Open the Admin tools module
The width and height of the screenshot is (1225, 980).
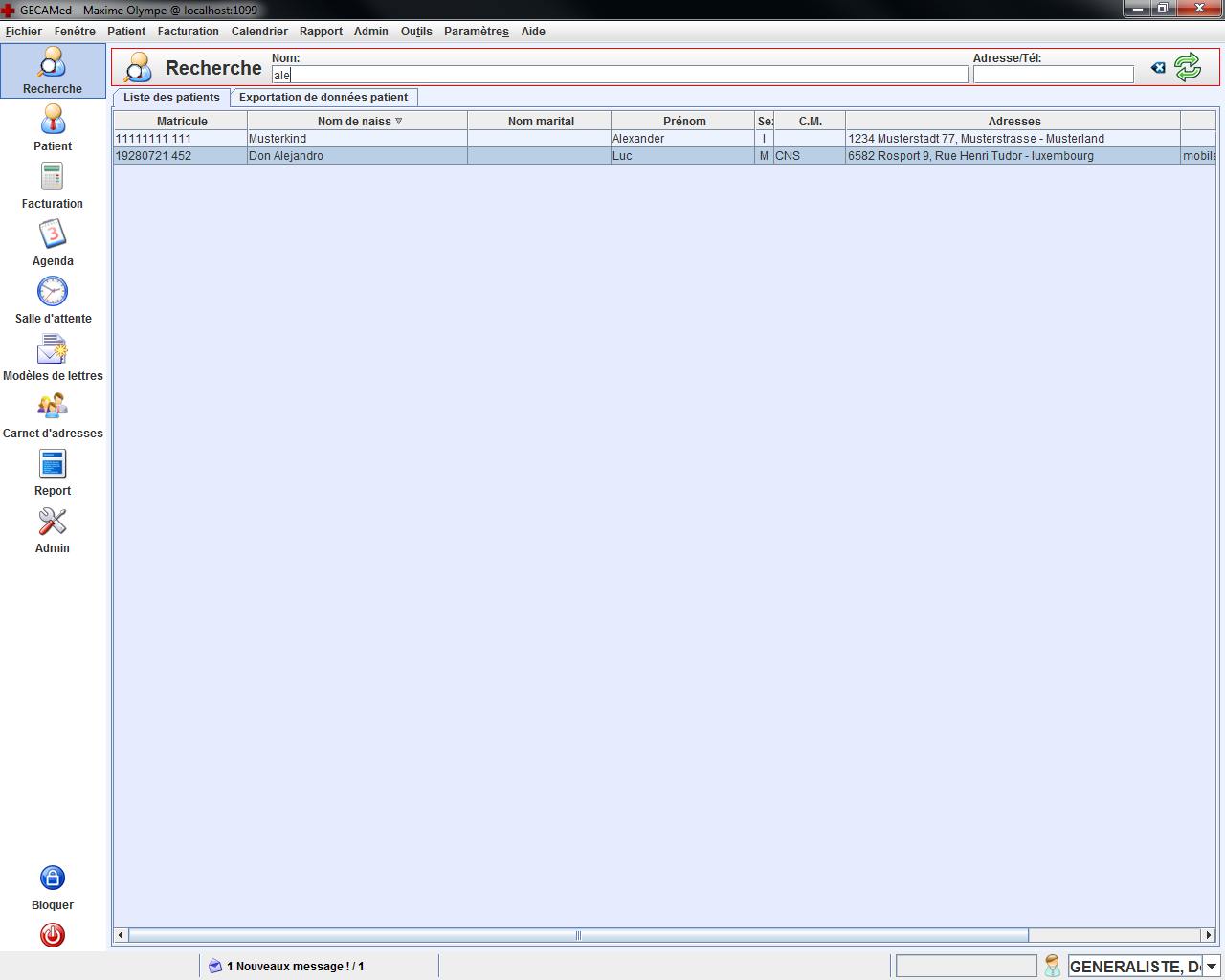(x=53, y=523)
